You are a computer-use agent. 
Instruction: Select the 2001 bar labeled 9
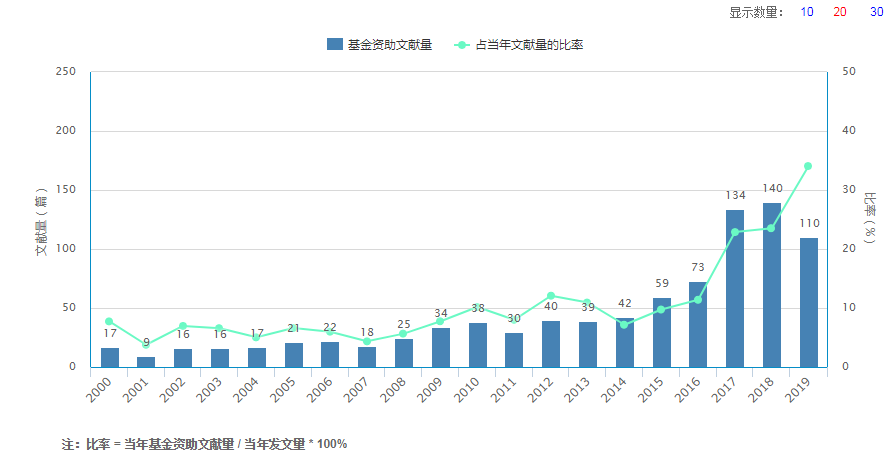pyautogui.click(x=146, y=362)
